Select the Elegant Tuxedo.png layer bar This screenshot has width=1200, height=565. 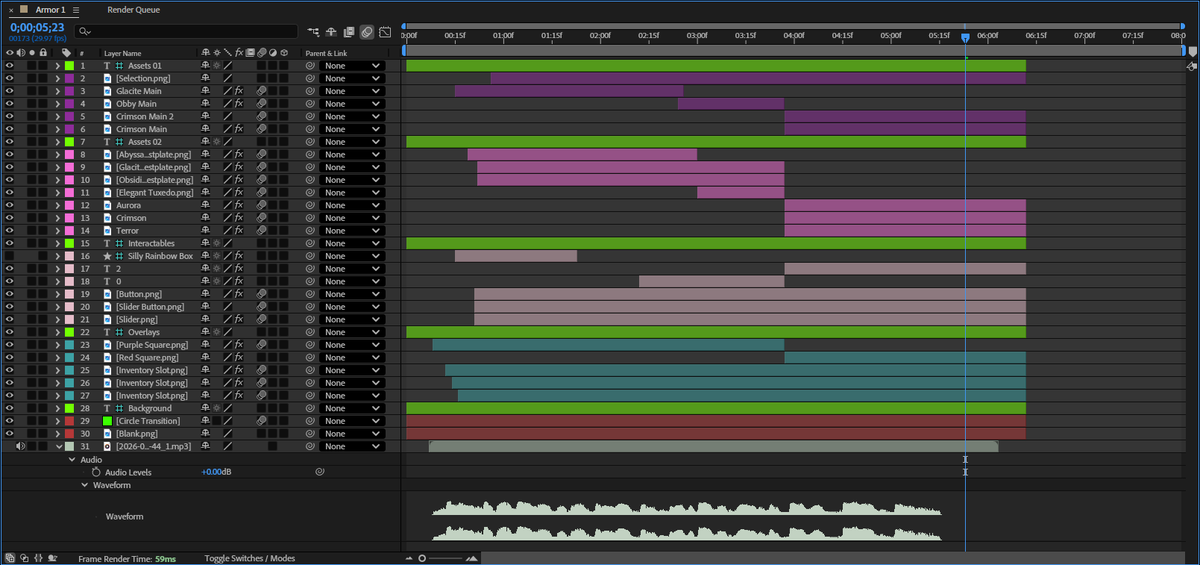coord(740,192)
